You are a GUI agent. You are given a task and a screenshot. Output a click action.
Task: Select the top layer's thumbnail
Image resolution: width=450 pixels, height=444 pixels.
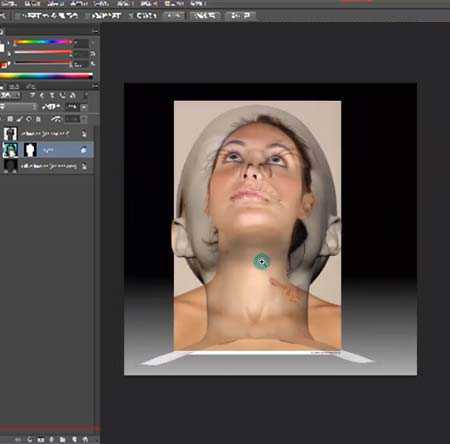coord(10,133)
